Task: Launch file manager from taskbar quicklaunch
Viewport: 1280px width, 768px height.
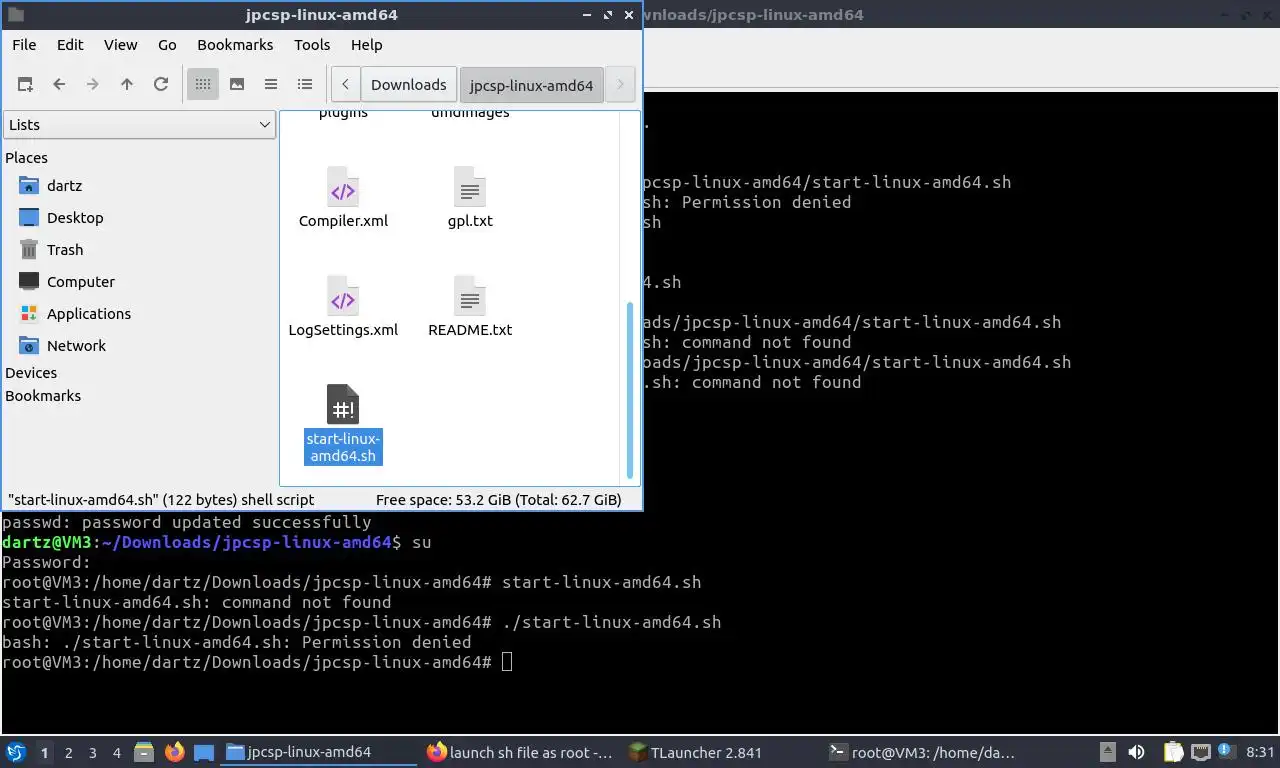Action: click(144, 752)
